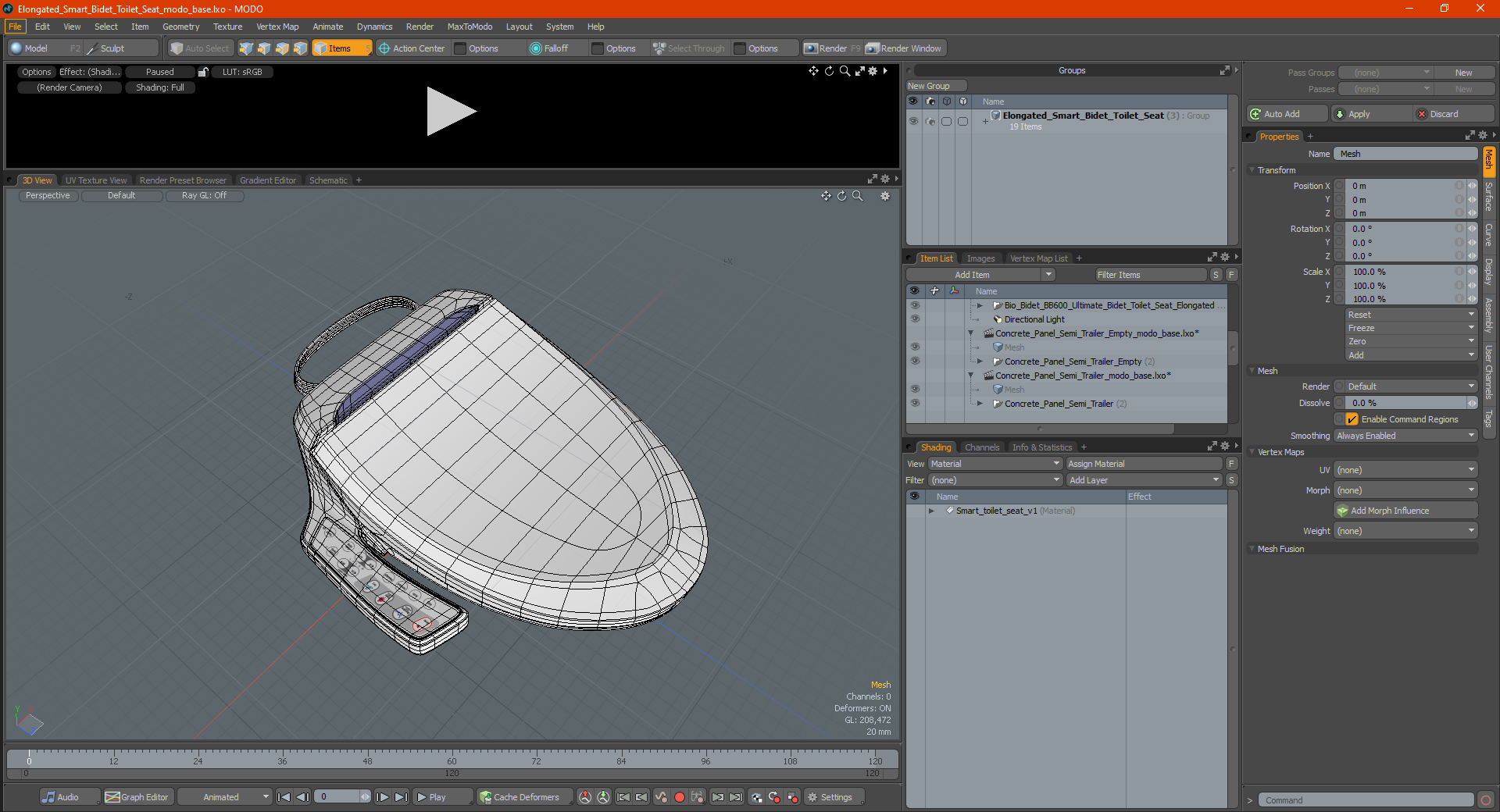
Task: Enable Command Regions checkbox
Action: (1352, 419)
